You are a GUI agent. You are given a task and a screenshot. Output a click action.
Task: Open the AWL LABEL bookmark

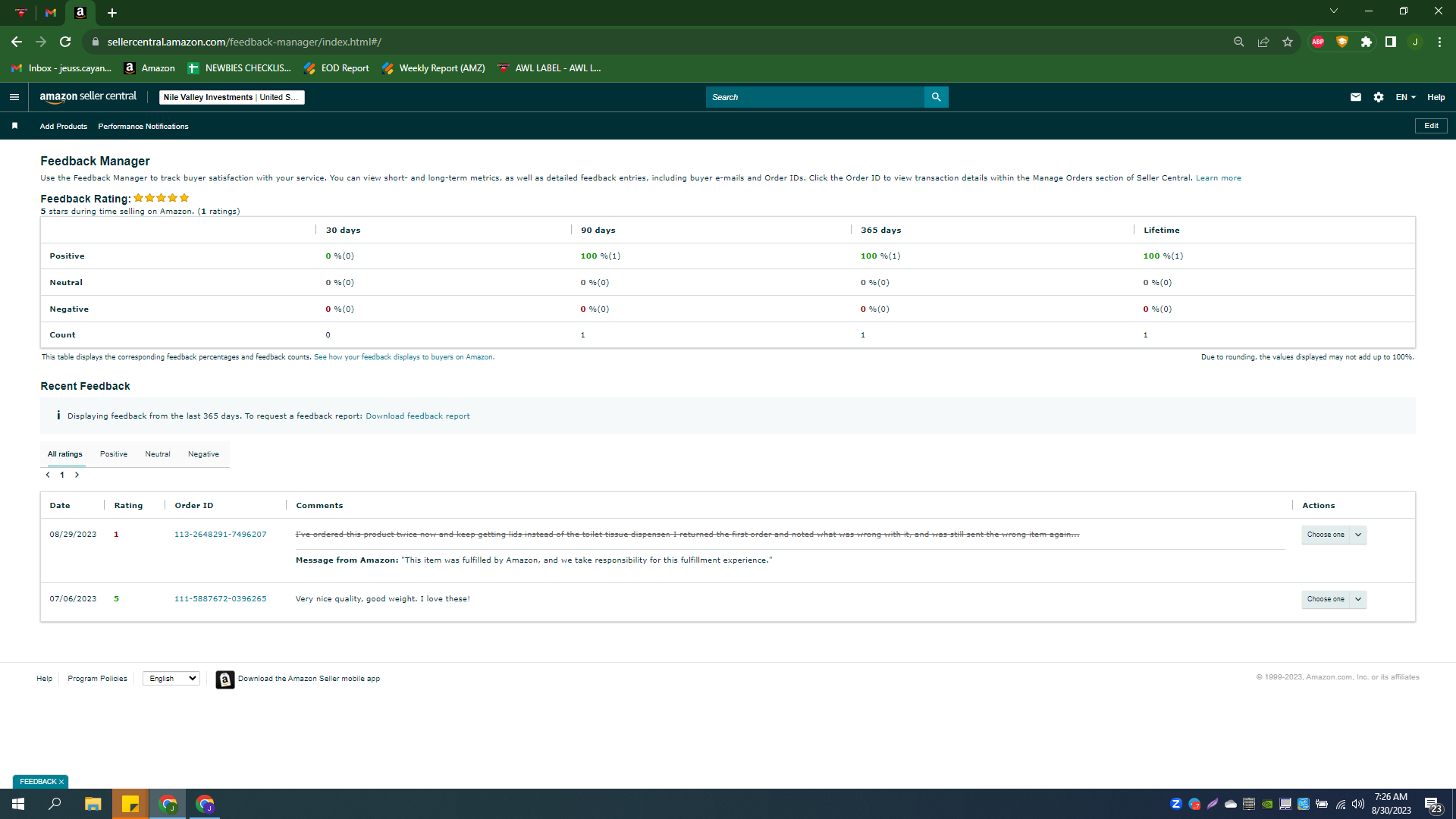tap(549, 68)
